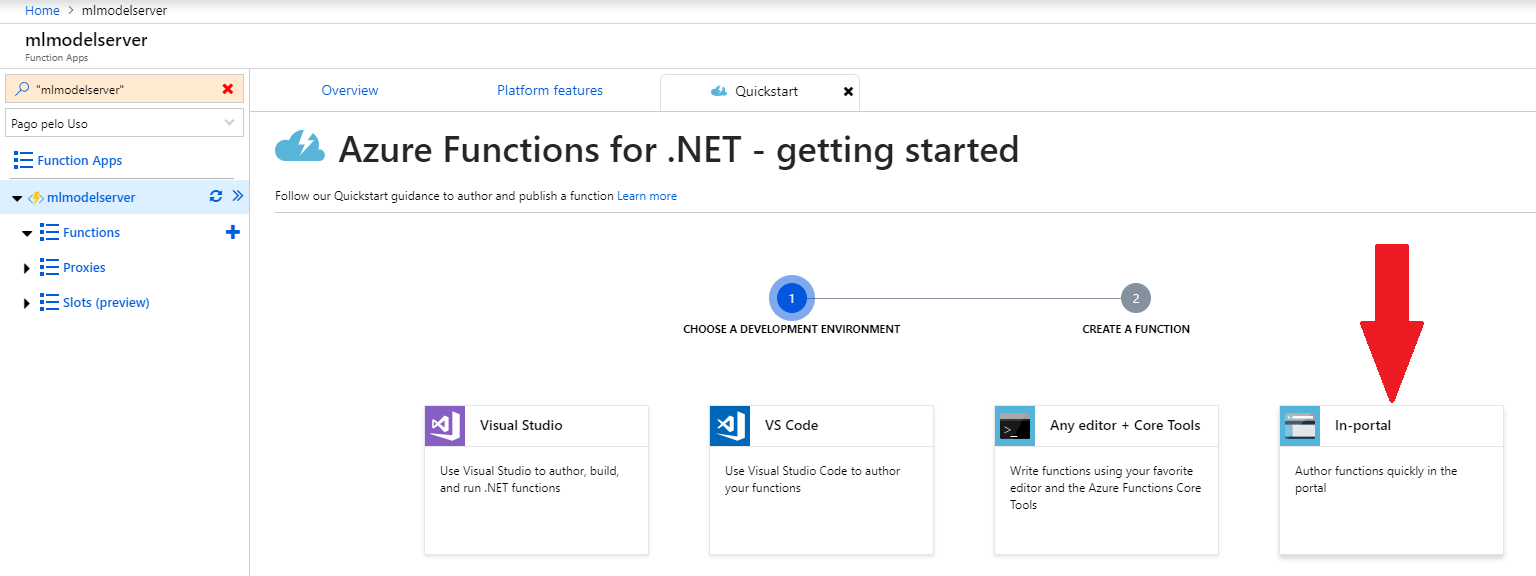This screenshot has width=1536, height=576.
Task: Click the Visual Studio purple icon
Action: pos(444,426)
